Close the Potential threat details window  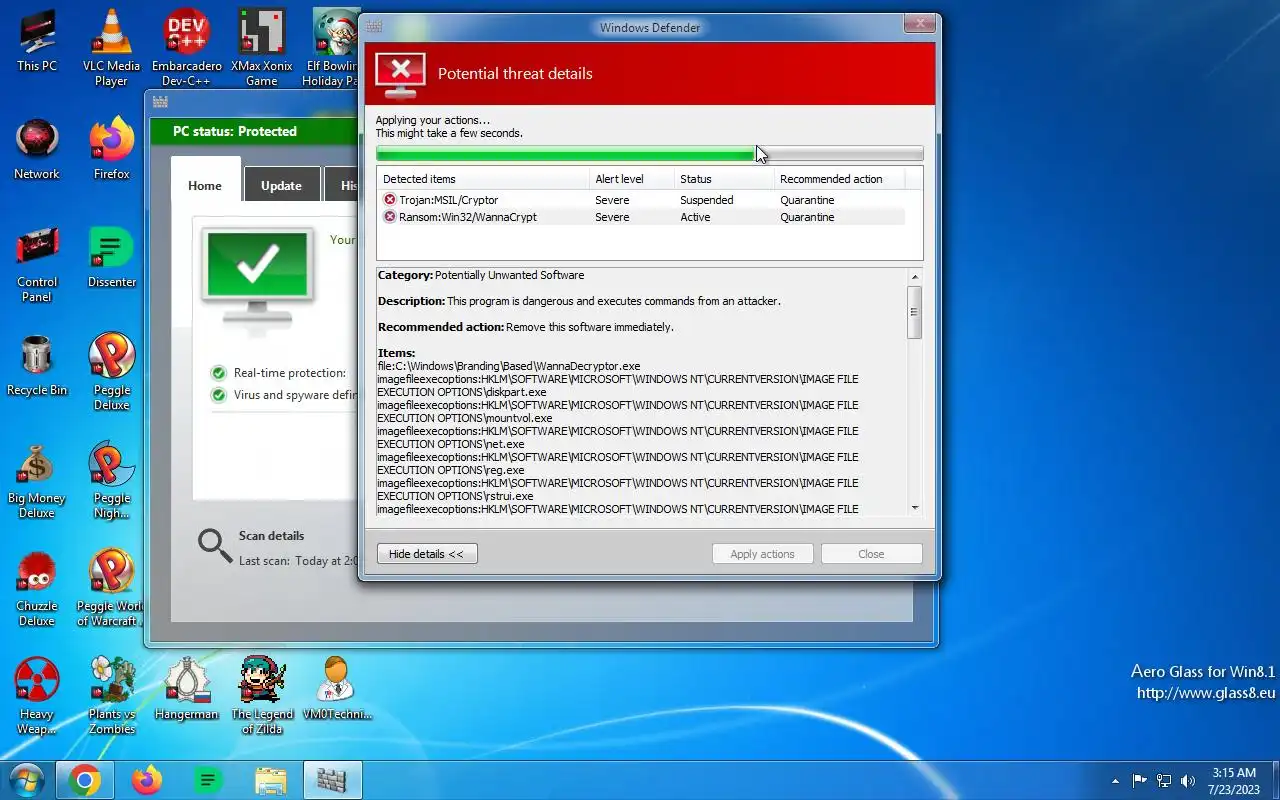pos(919,24)
